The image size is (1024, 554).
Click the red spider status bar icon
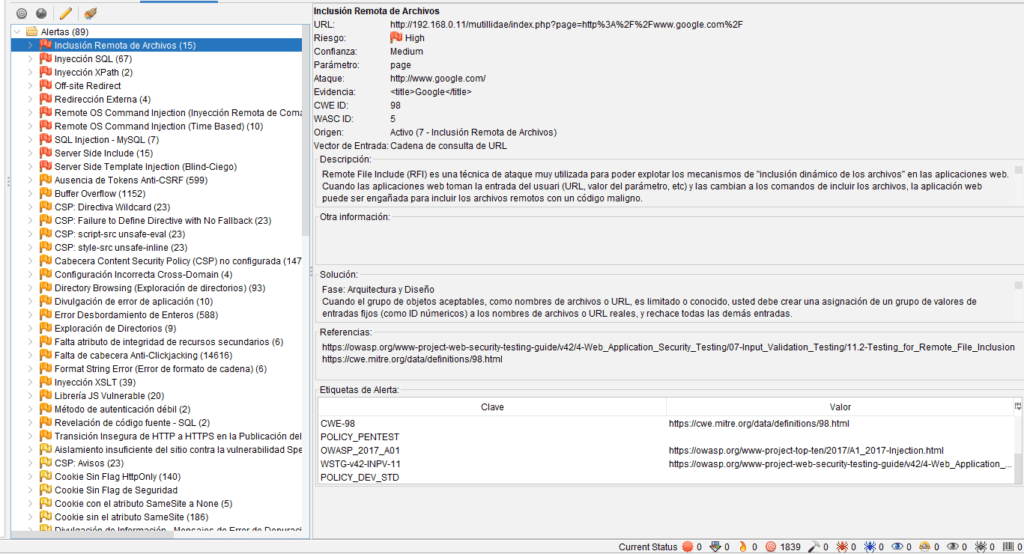click(x=844, y=547)
